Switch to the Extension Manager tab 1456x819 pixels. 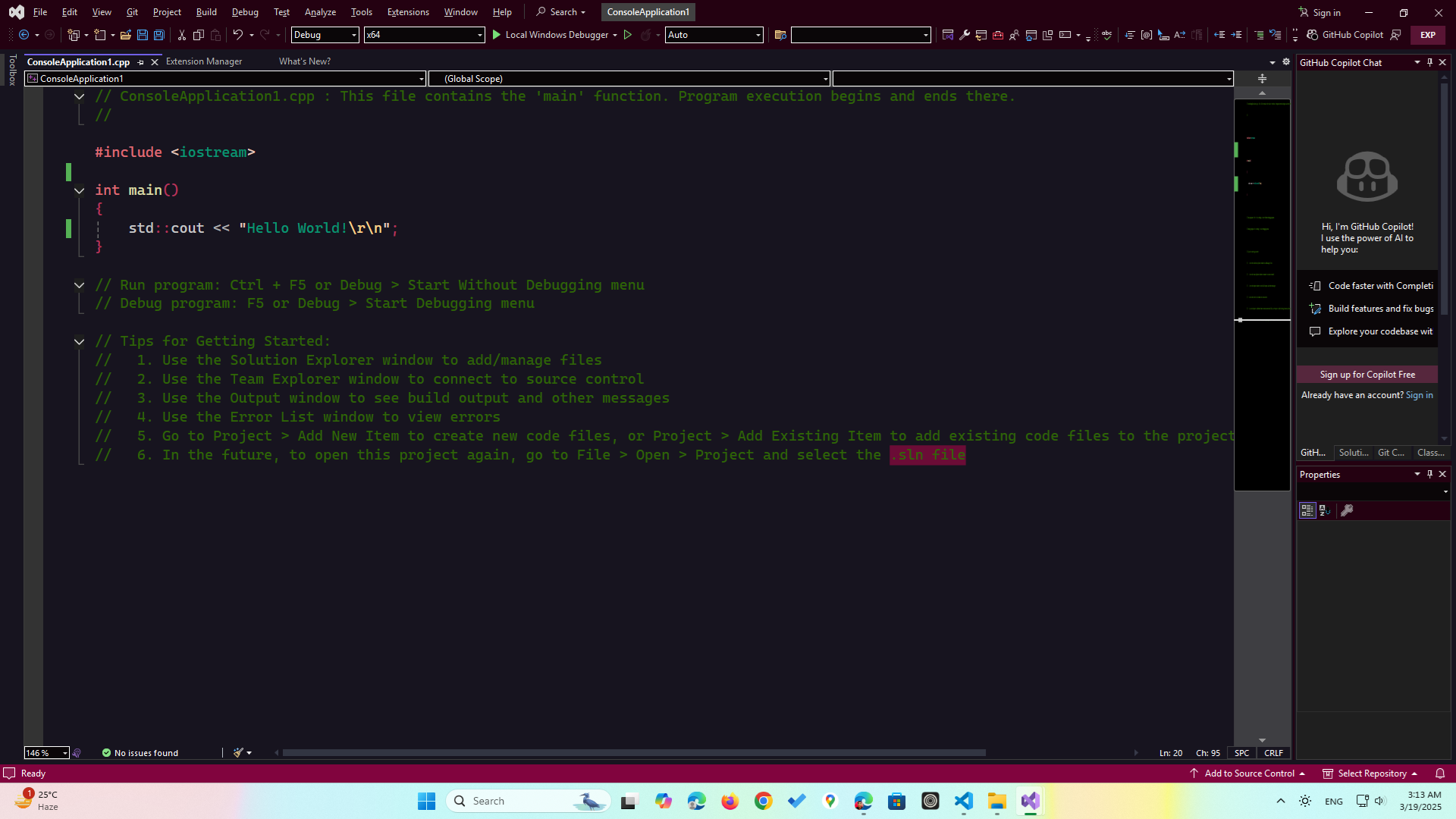tap(203, 61)
